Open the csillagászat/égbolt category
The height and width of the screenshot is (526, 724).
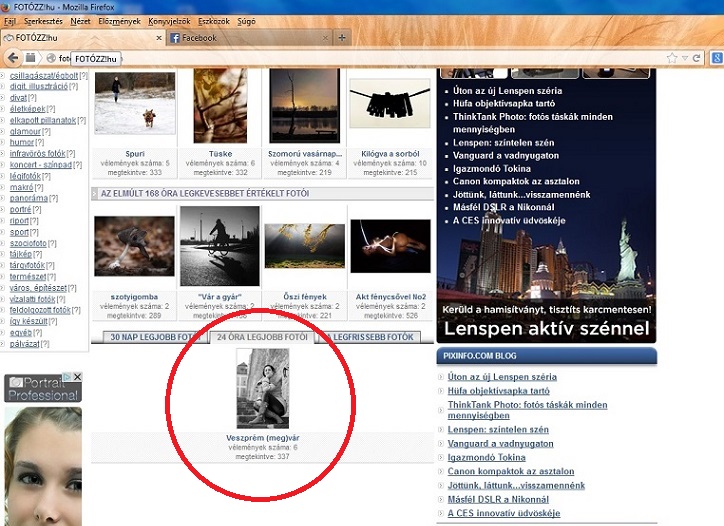pos(44,75)
